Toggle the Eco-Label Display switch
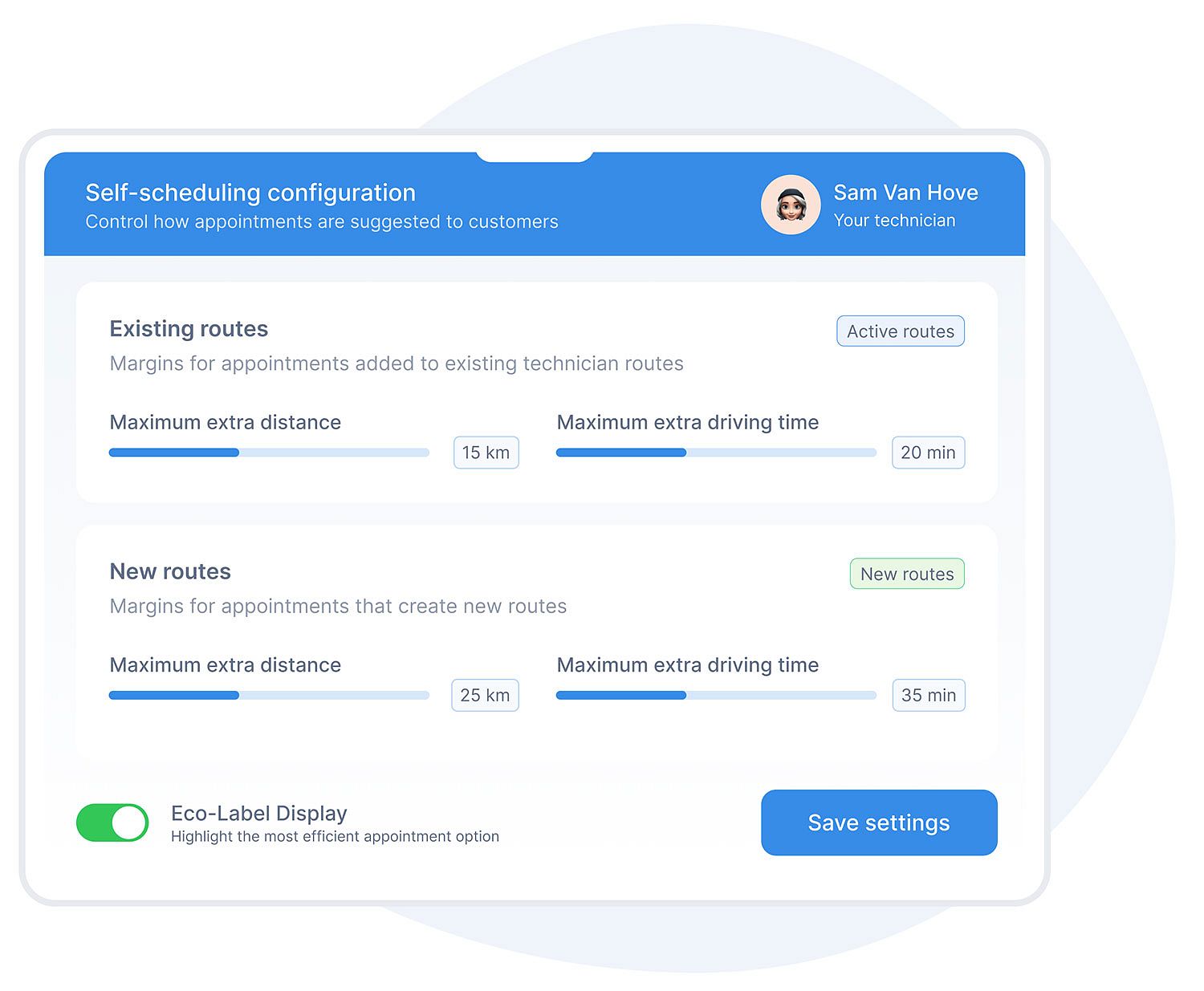 point(112,822)
